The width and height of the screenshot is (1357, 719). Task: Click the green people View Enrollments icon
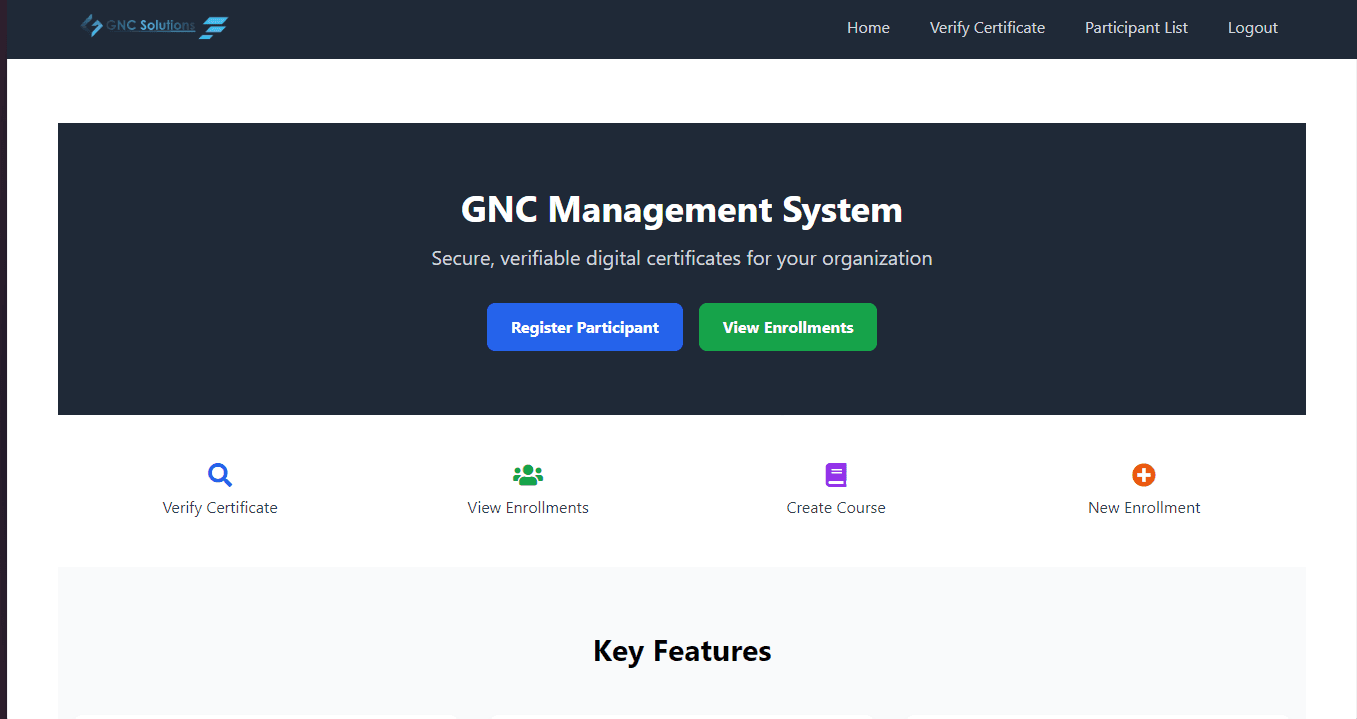[x=528, y=475]
